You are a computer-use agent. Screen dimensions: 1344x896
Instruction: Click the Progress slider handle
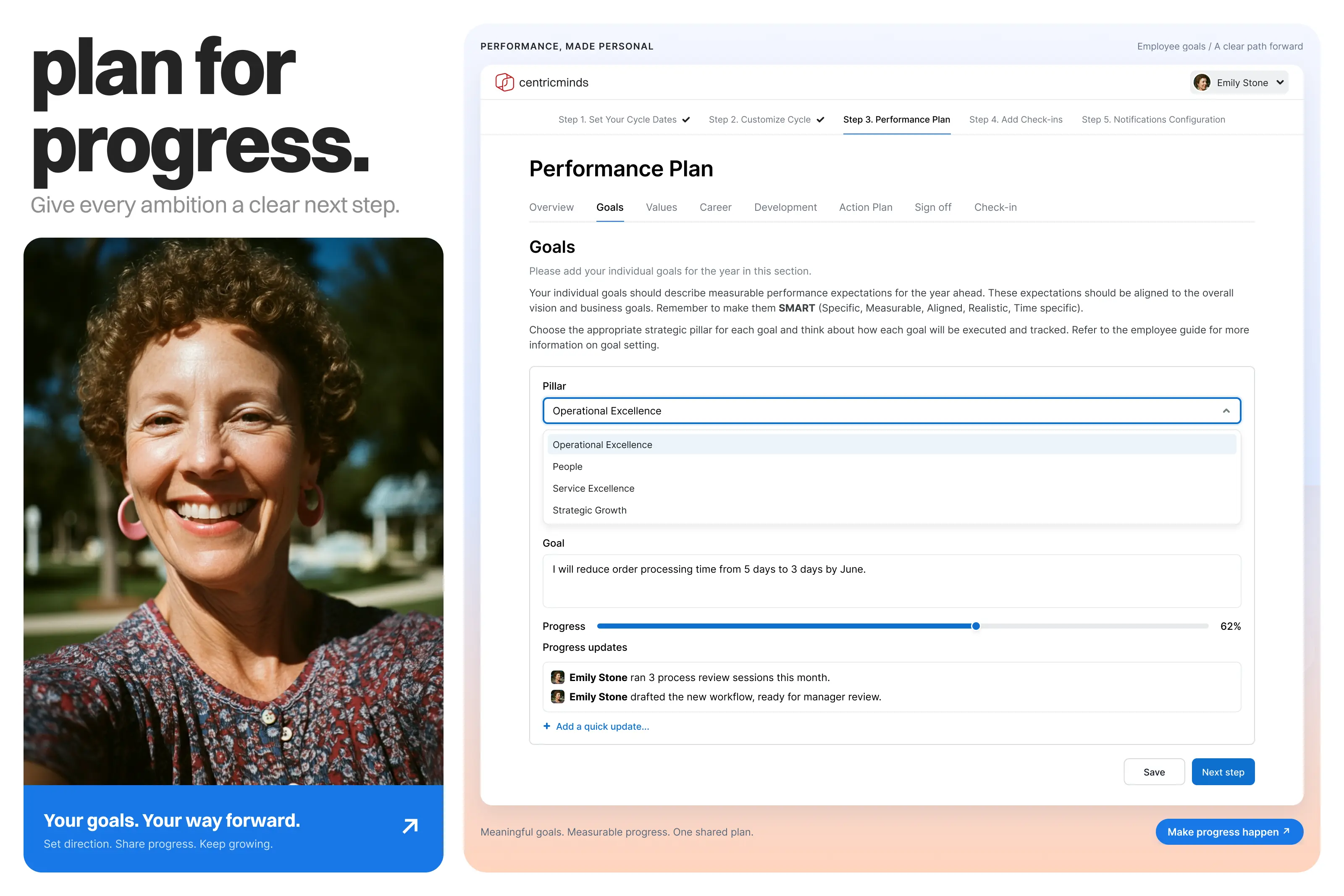[x=975, y=626]
